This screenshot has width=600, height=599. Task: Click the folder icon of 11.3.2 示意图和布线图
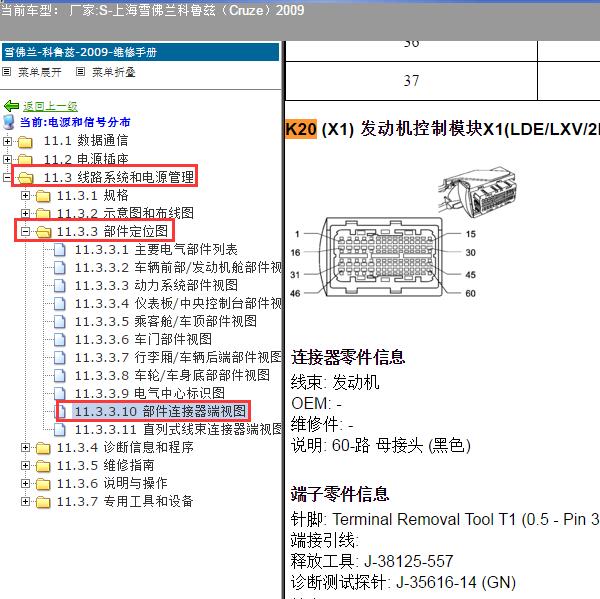coord(43,214)
